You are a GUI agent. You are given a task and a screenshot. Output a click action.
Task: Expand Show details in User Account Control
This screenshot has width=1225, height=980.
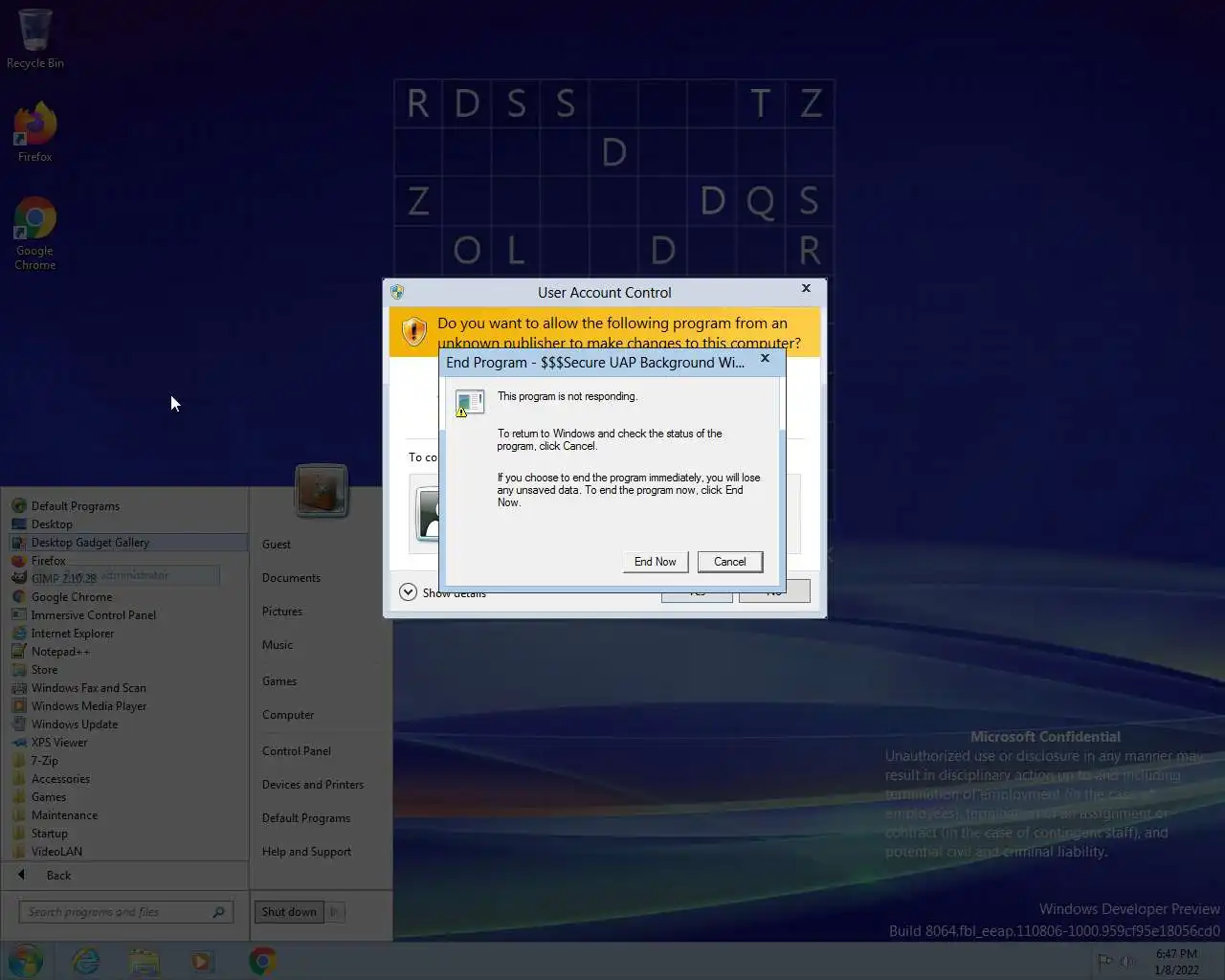coord(443,592)
